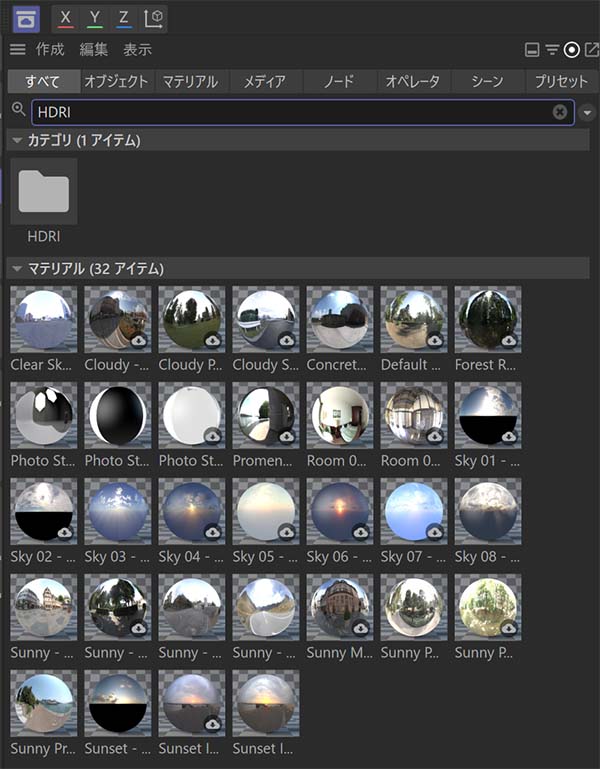This screenshot has width=600, height=769.
Task: Toggle the circle target icon in header
Action: click(572, 50)
